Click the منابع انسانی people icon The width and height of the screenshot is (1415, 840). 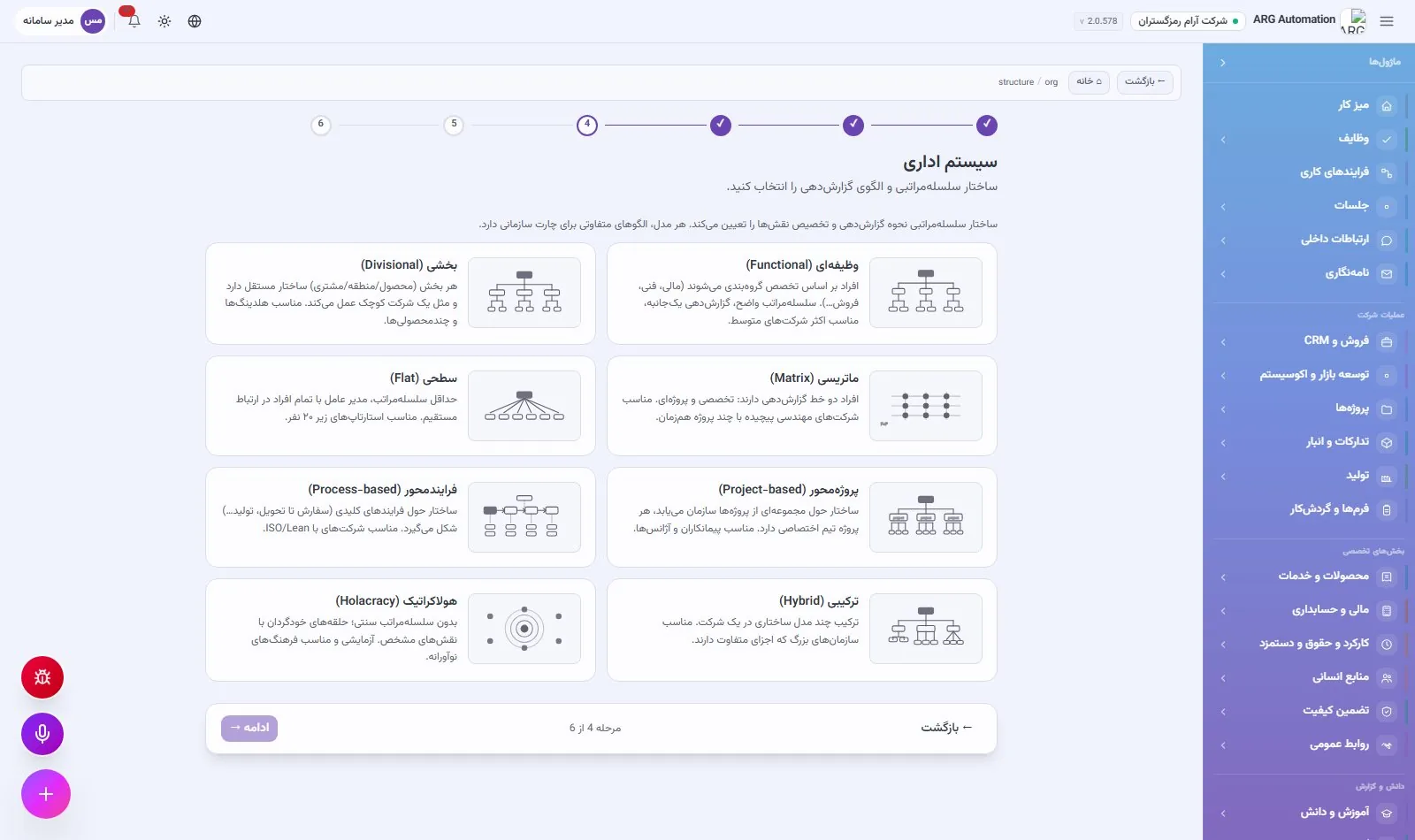pos(1387,678)
